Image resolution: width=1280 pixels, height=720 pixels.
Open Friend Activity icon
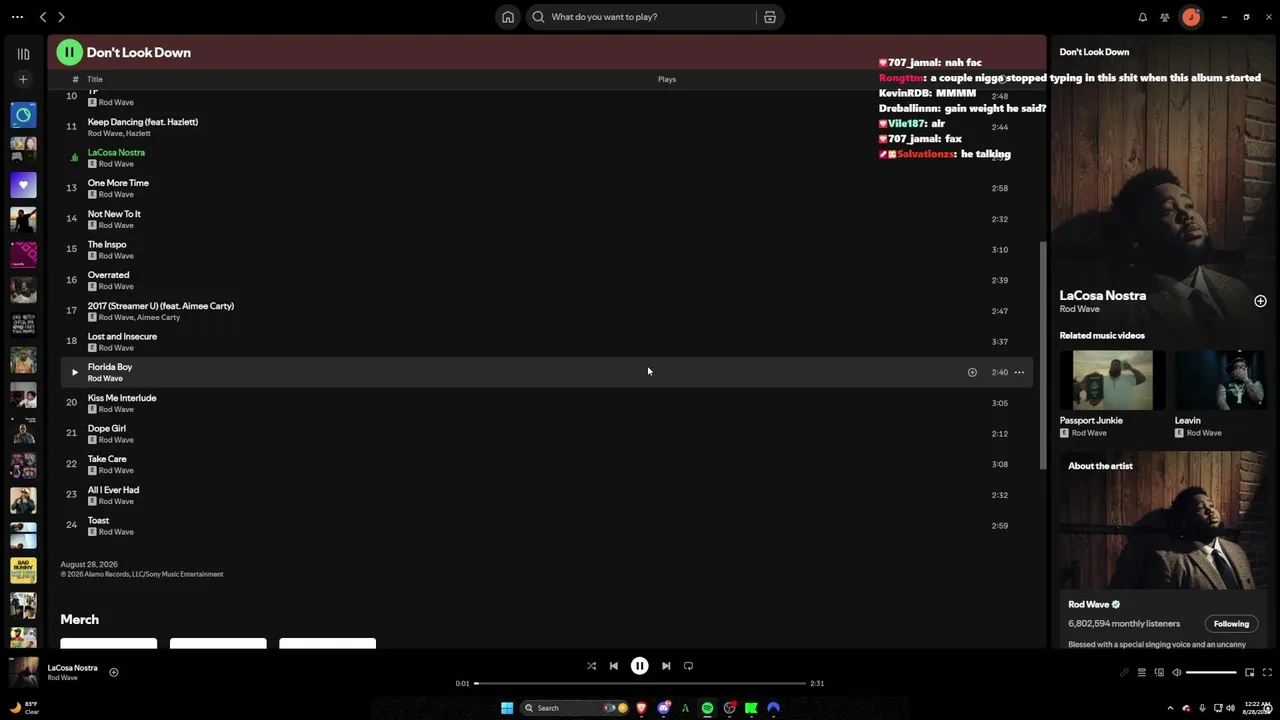point(1165,17)
